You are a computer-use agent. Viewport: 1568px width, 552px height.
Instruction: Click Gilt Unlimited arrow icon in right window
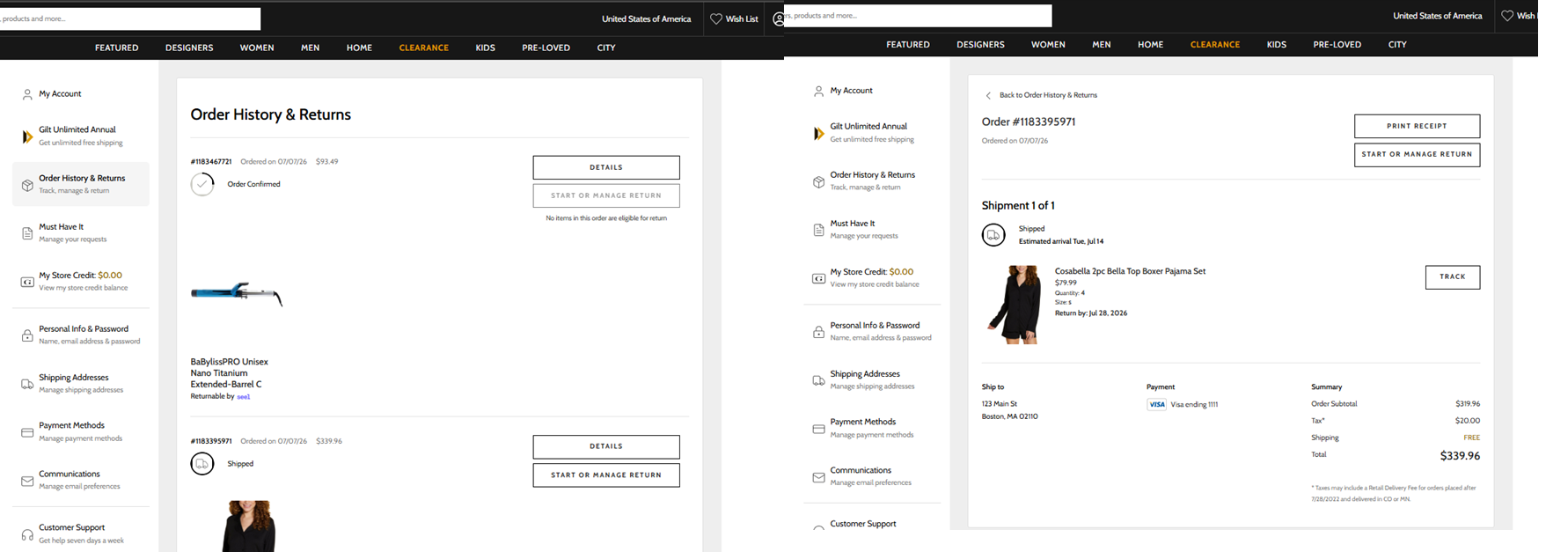tap(818, 133)
